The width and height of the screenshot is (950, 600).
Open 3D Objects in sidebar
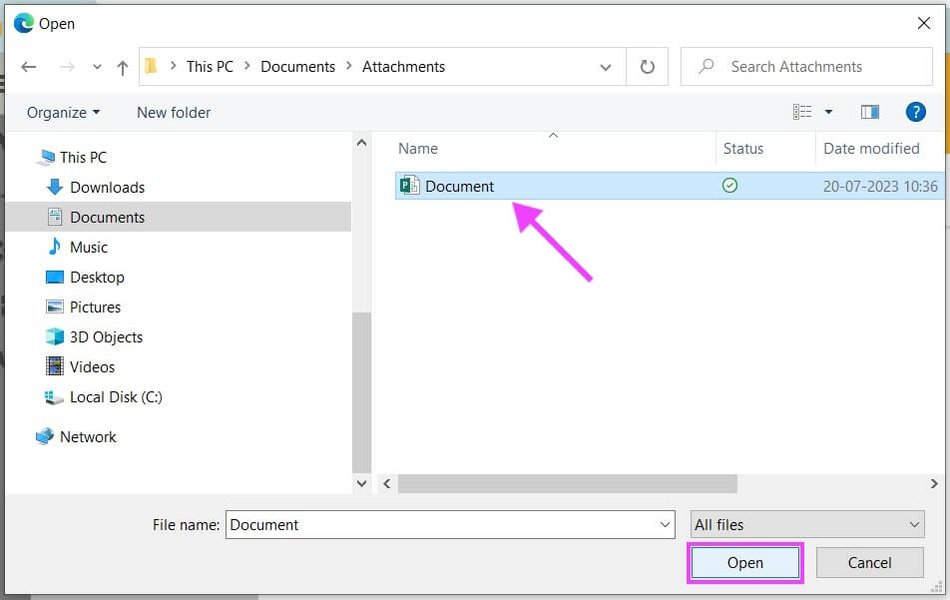tap(106, 337)
